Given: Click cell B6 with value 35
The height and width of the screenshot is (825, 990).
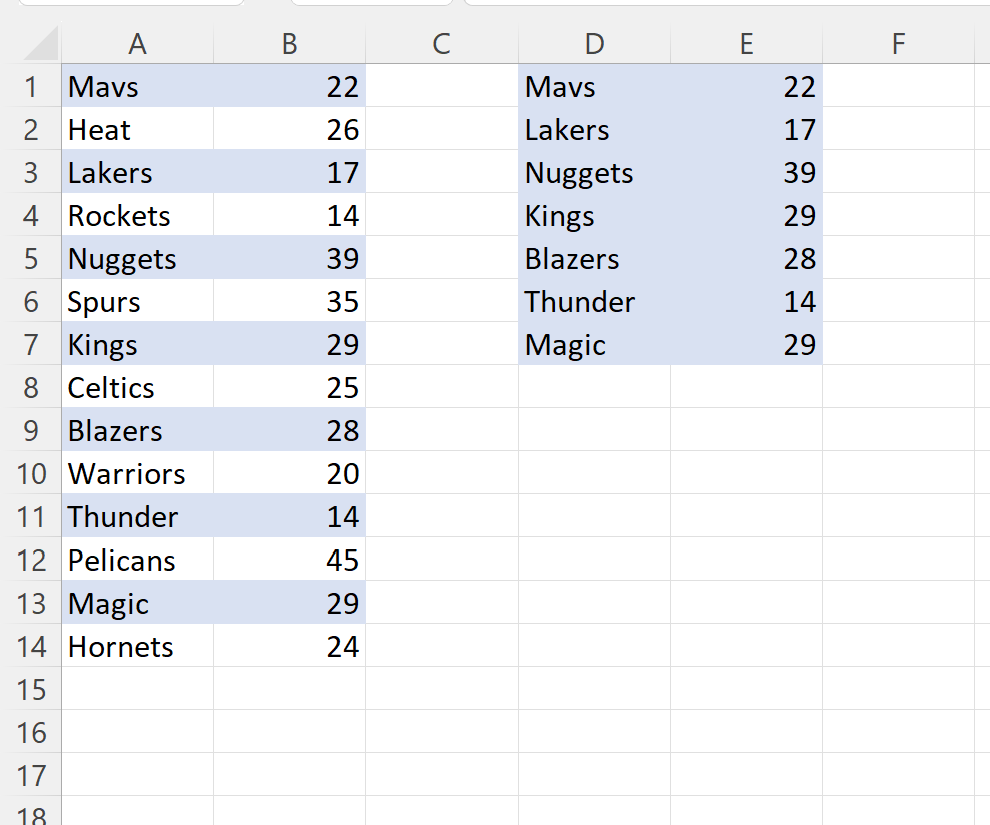Looking at the screenshot, I should [290, 301].
